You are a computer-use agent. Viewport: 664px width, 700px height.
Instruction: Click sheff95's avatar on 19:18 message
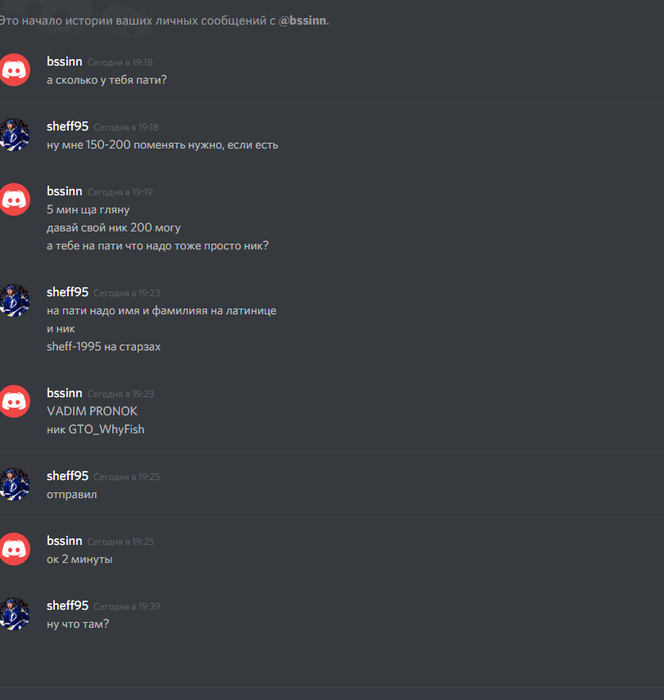[x=14, y=134]
